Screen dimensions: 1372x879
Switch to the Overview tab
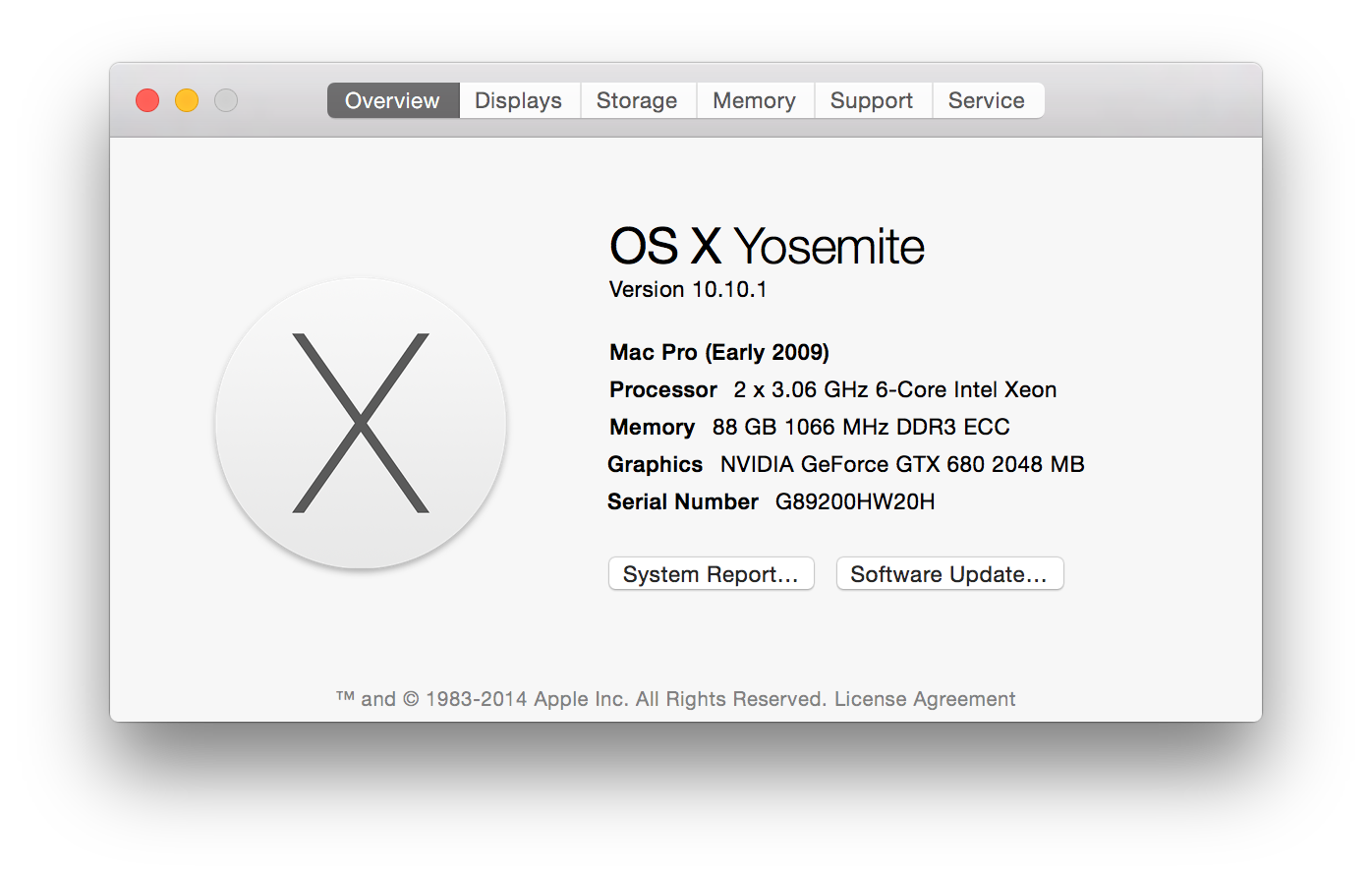(393, 100)
